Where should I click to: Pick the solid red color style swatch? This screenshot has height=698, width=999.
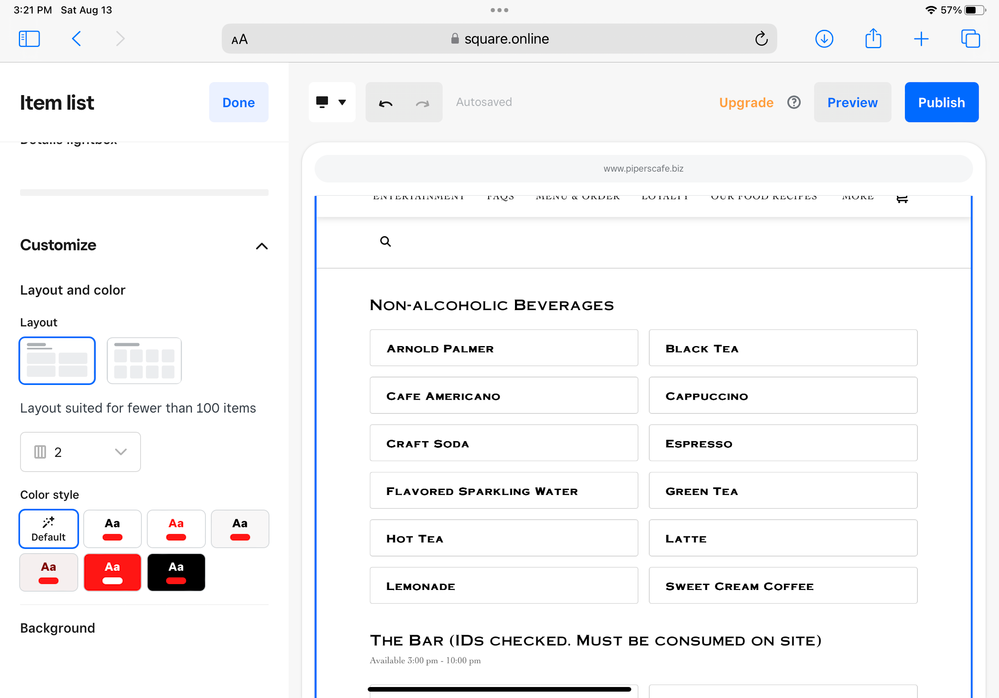pyautogui.click(x=112, y=572)
